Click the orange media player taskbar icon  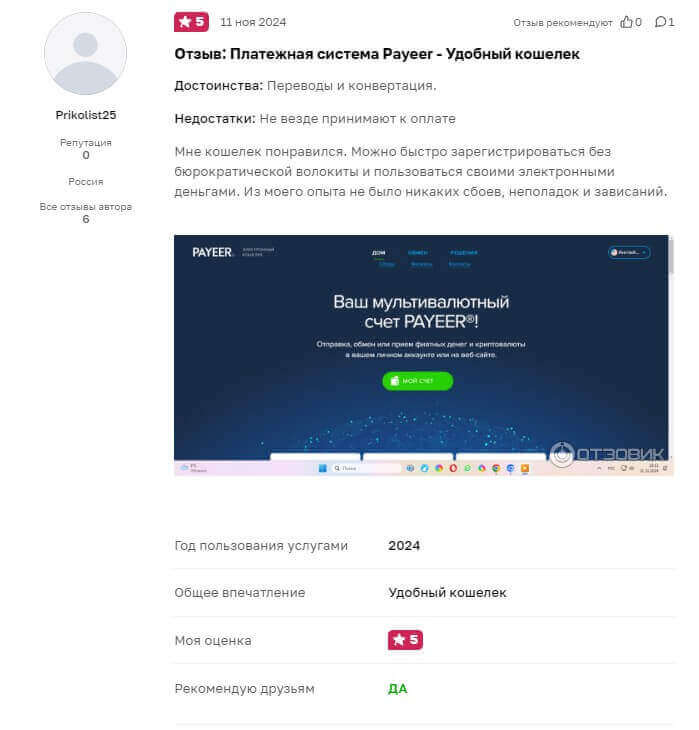point(525,468)
